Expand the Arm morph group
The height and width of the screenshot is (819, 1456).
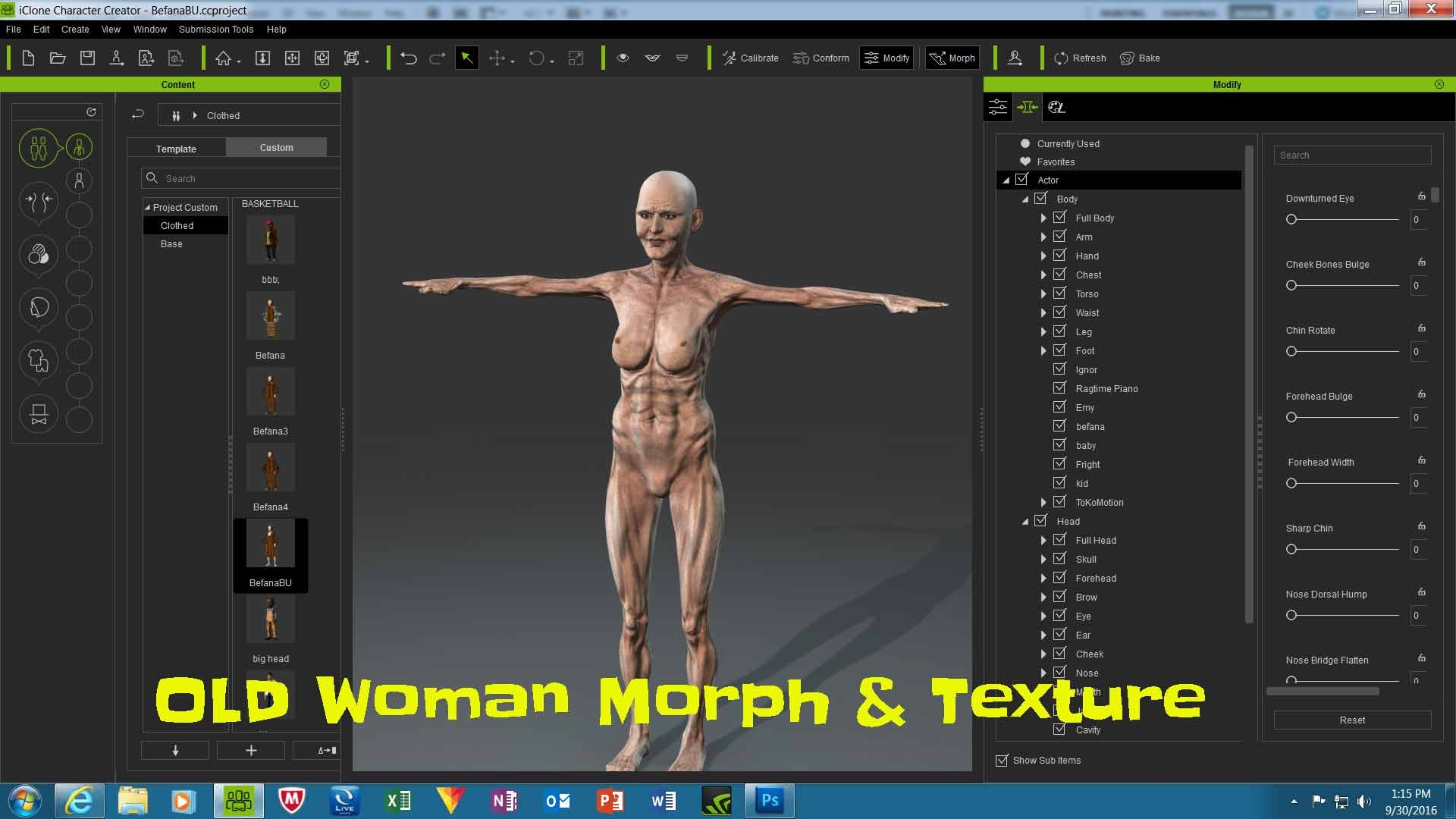coord(1043,237)
